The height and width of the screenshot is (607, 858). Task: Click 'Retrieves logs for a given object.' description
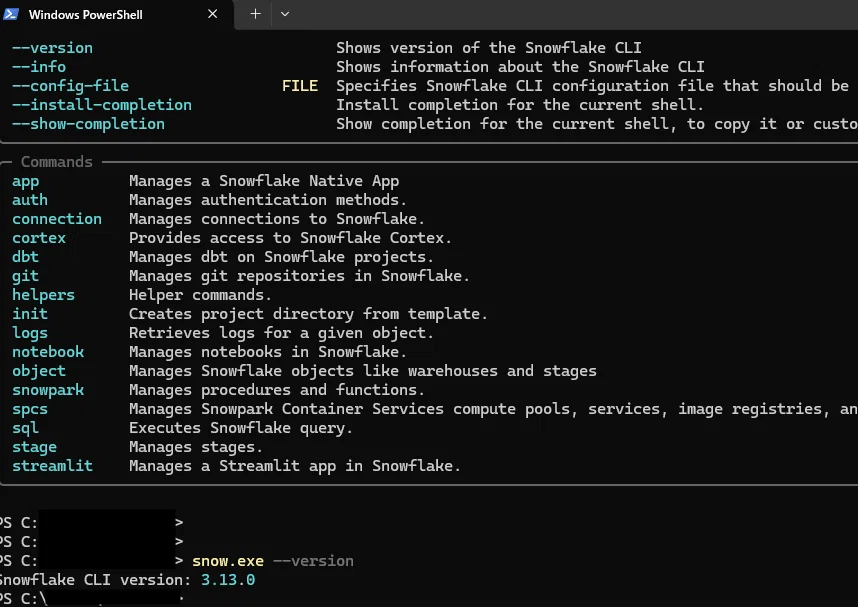[281, 333]
